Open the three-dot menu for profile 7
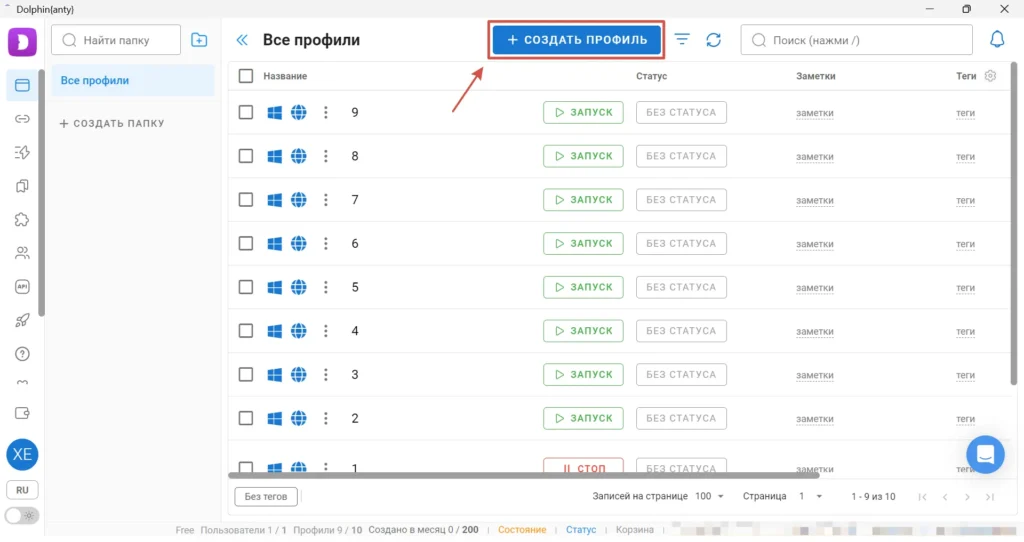 pyautogui.click(x=326, y=200)
